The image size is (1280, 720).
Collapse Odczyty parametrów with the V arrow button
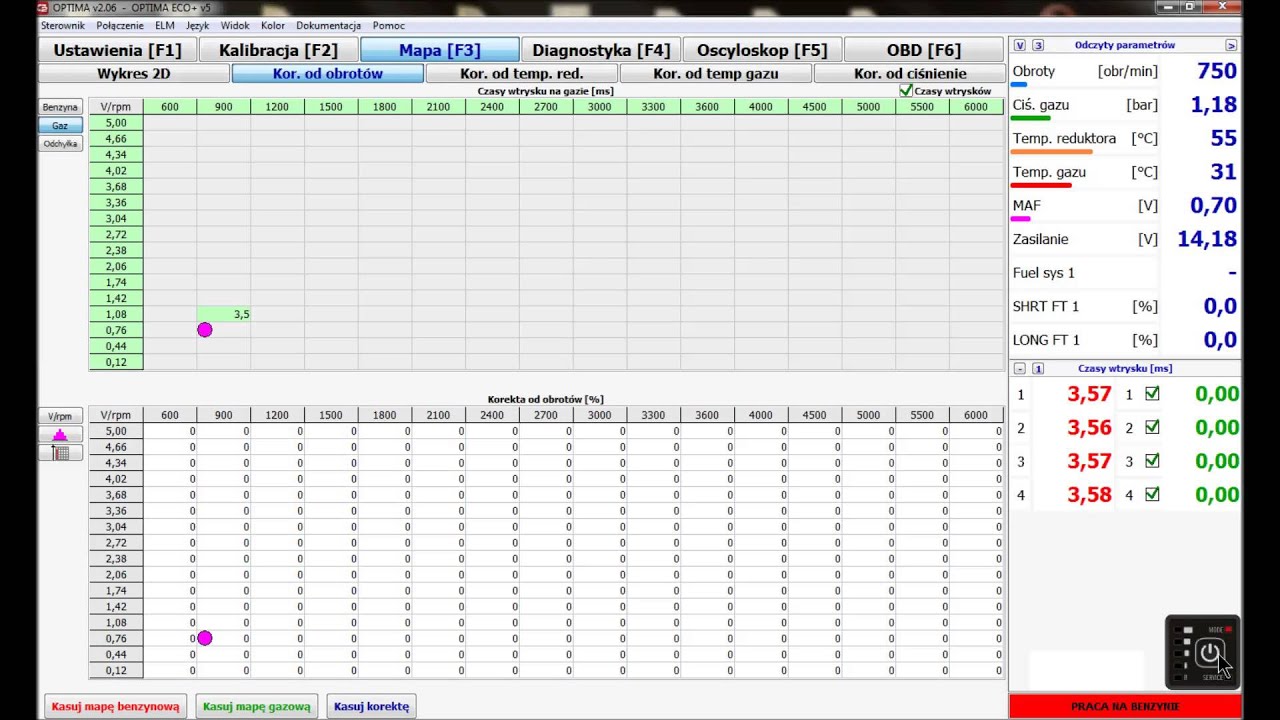[1019, 45]
